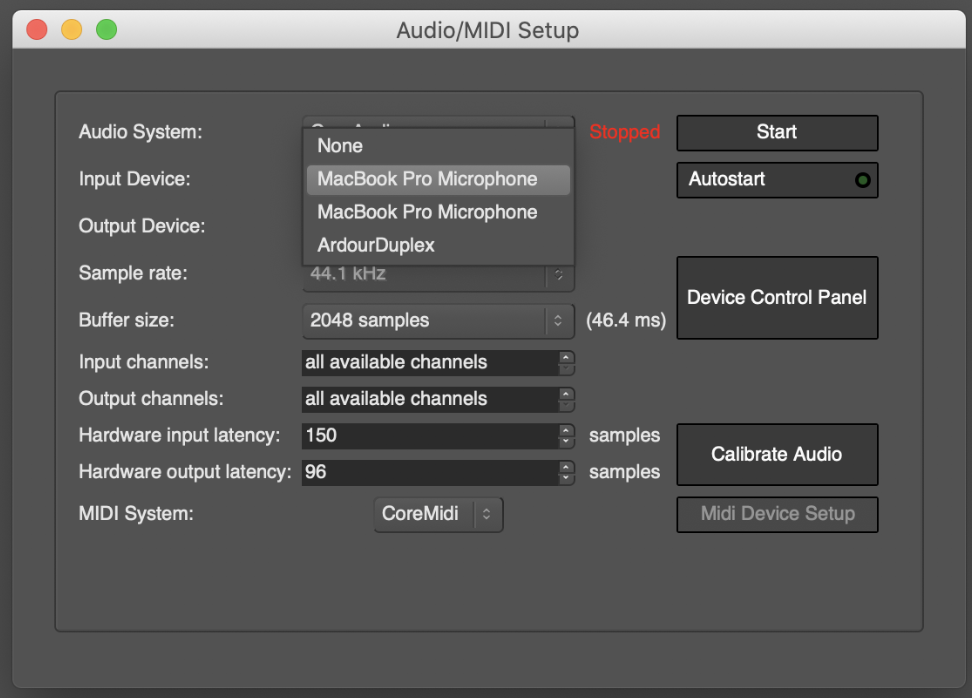Open the Buffer size dropdown
This screenshot has width=972, height=698.
[437, 321]
